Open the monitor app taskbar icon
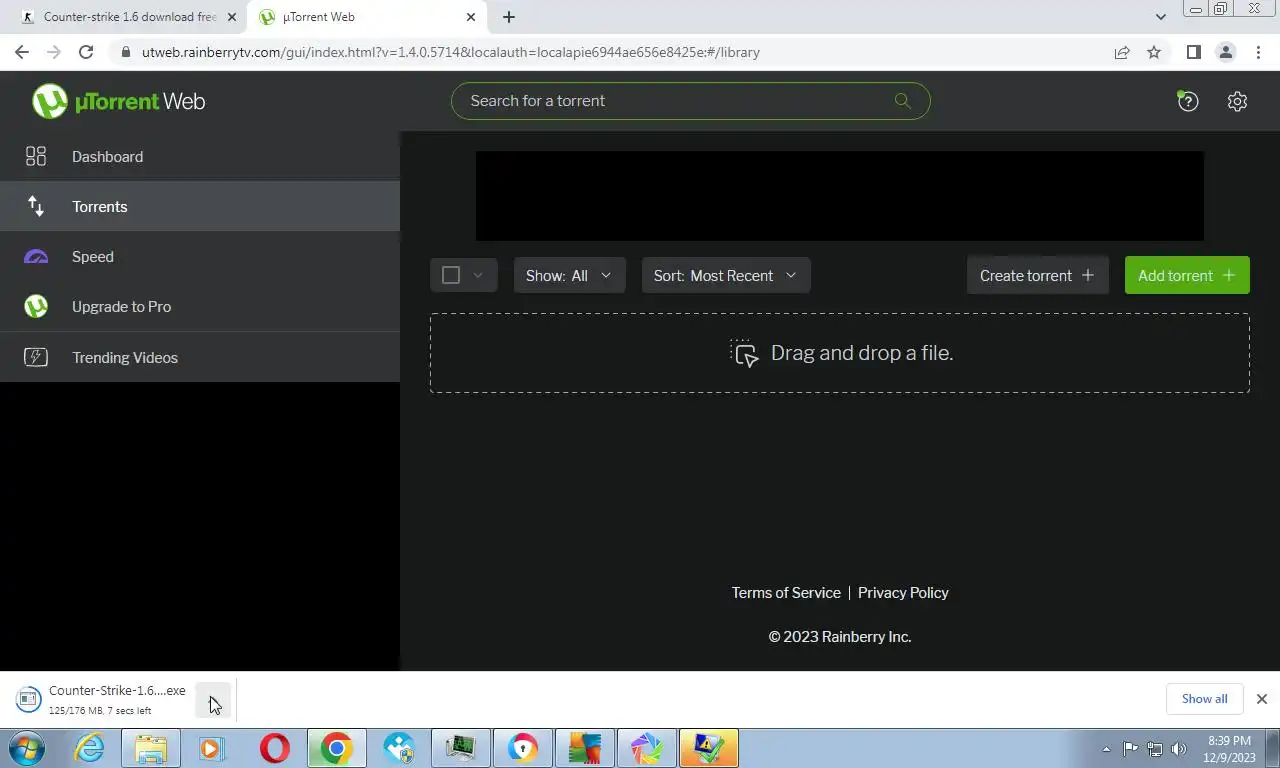The width and height of the screenshot is (1280, 768). tap(460, 748)
